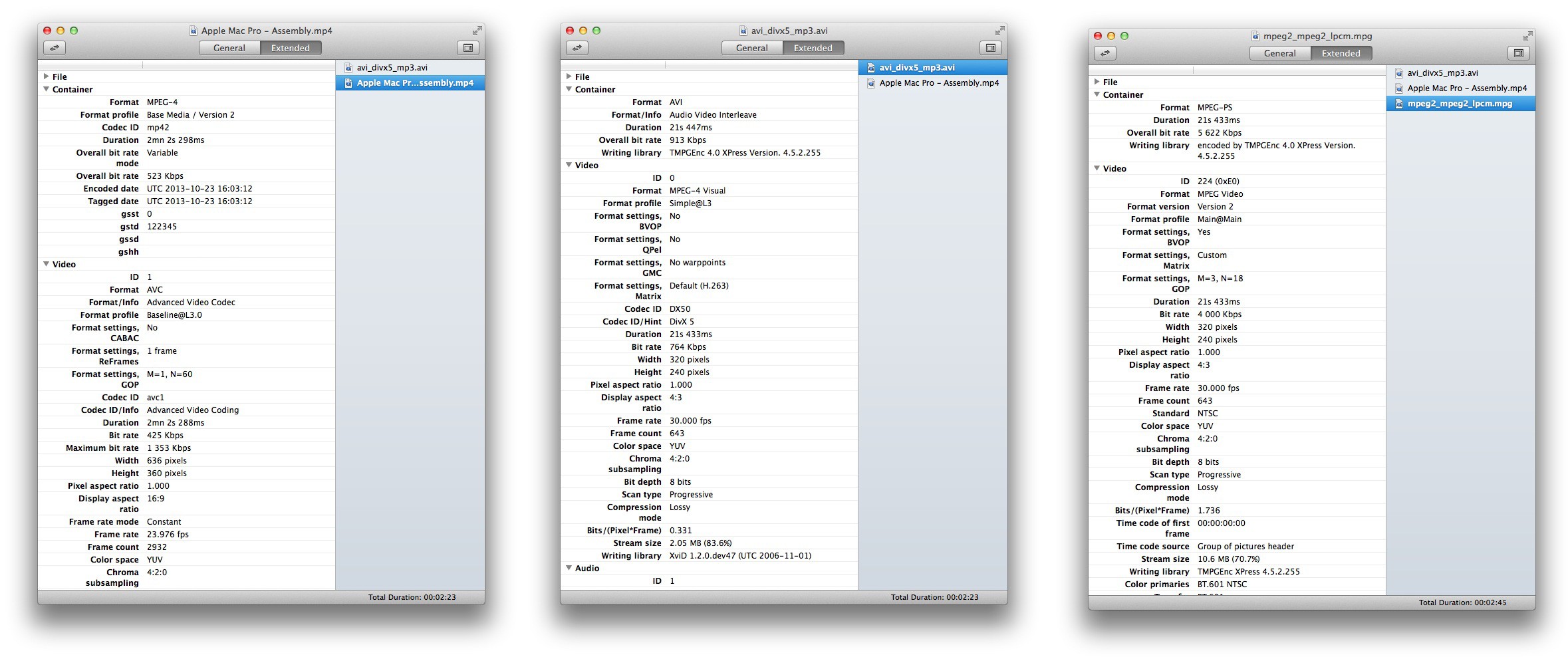Viewport: 1568px width, 657px height.
Task: Click the 'Main@Main' format profile value
Action: pyautogui.click(x=1220, y=219)
